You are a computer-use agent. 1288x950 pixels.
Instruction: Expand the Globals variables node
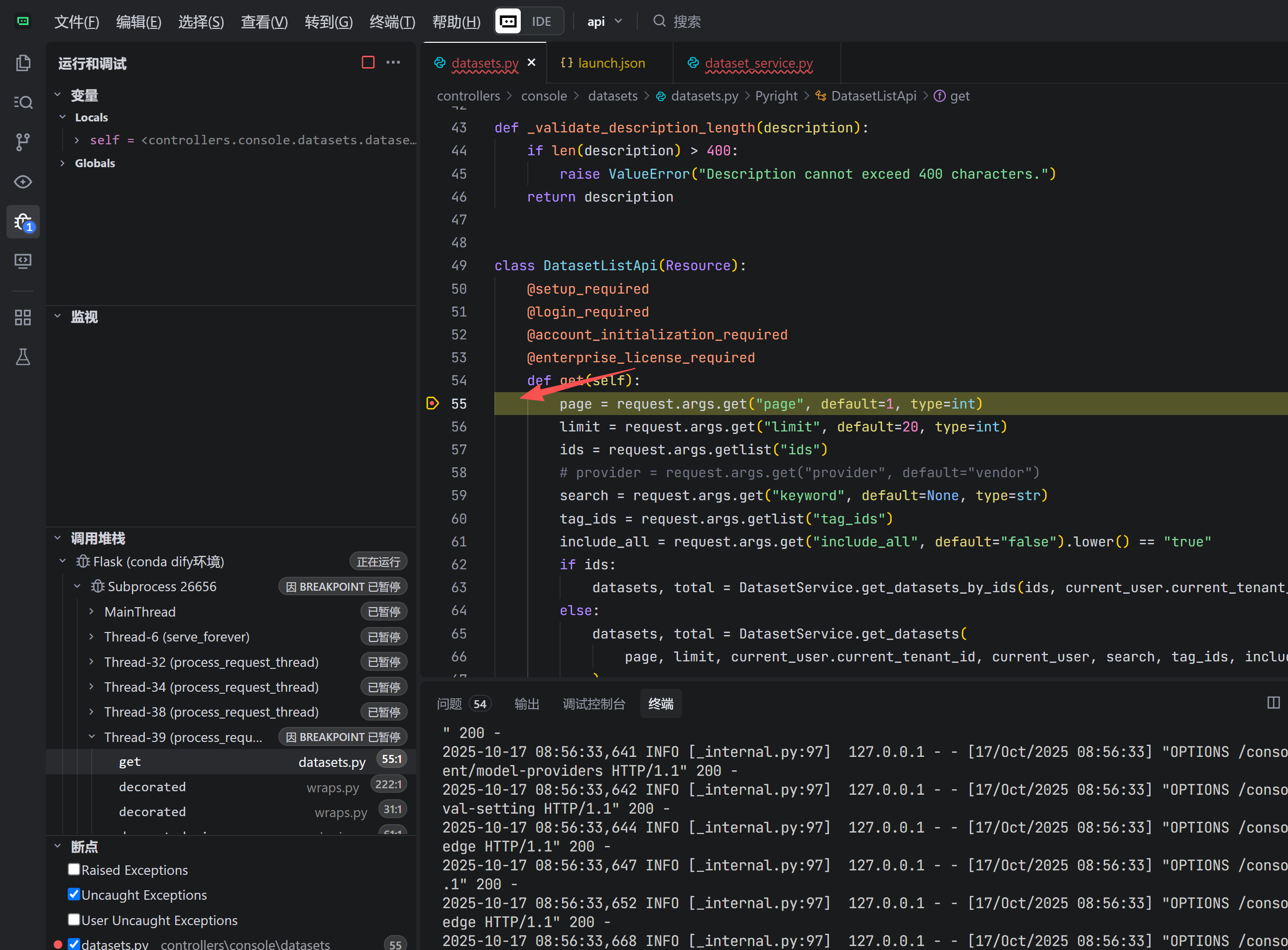(63, 163)
